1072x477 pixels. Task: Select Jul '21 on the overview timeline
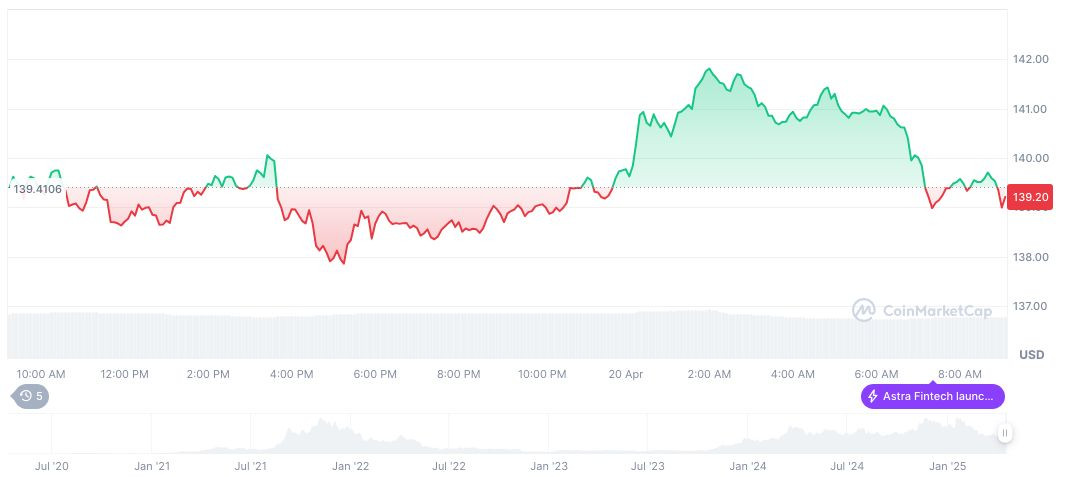pyautogui.click(x=250, y=466)
